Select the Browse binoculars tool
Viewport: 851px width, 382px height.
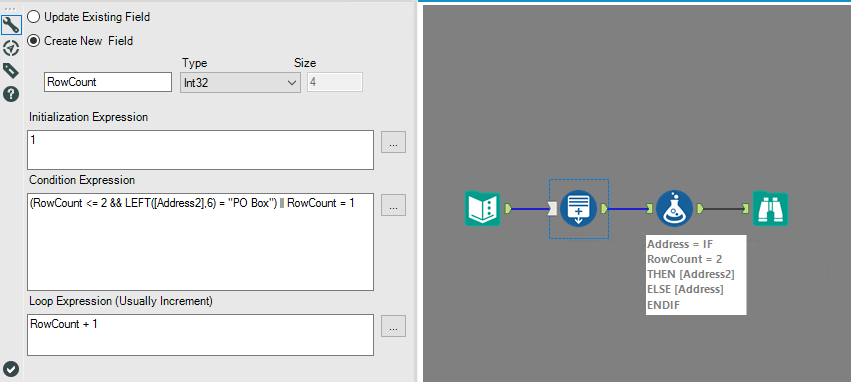point(770,208)
